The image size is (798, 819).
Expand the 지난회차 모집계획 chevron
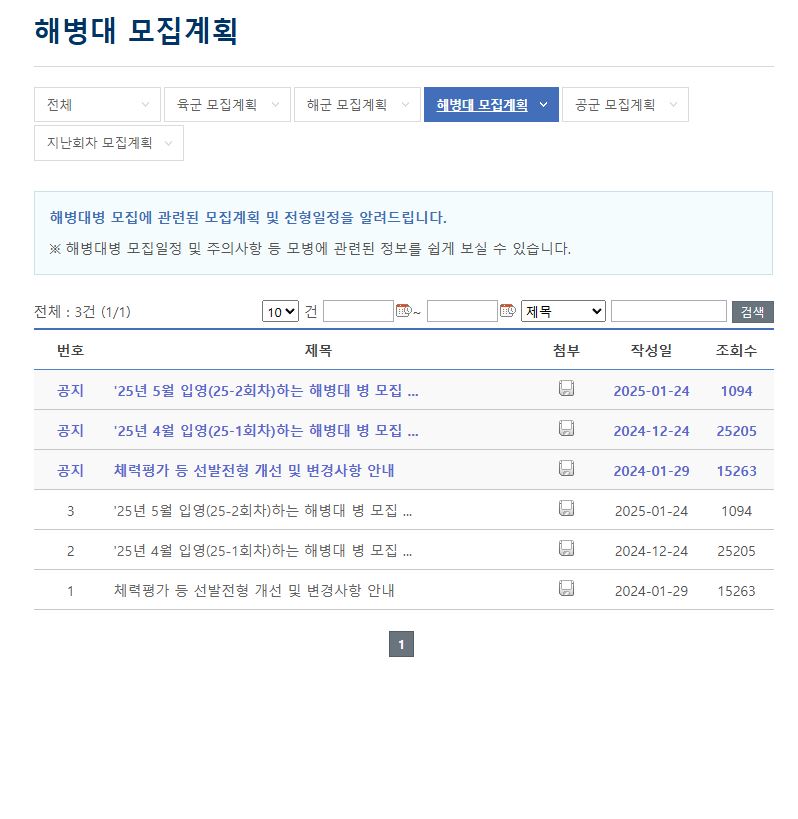pos(168,143)
